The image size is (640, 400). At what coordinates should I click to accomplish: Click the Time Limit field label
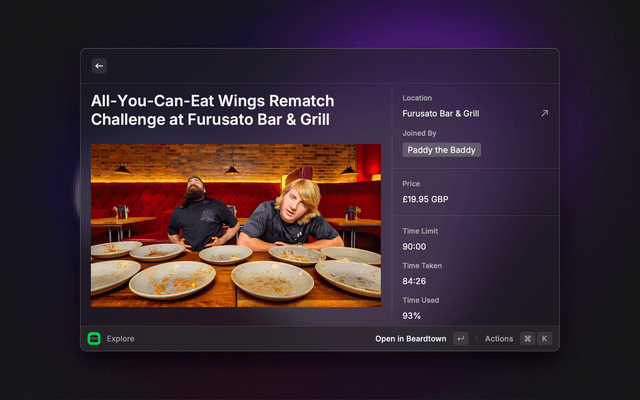click(x=420, y=231)
